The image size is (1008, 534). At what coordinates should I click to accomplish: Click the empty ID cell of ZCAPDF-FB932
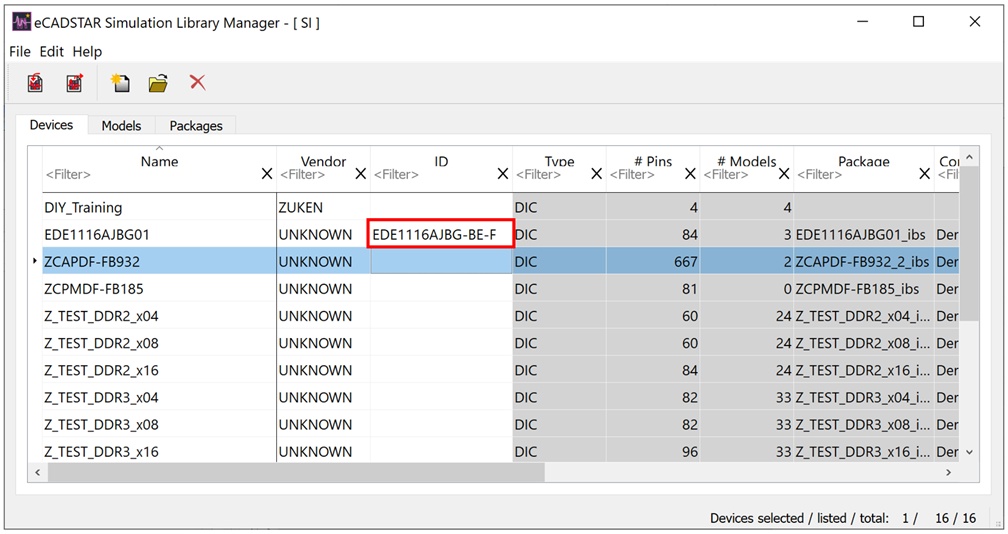pos(441,262)
